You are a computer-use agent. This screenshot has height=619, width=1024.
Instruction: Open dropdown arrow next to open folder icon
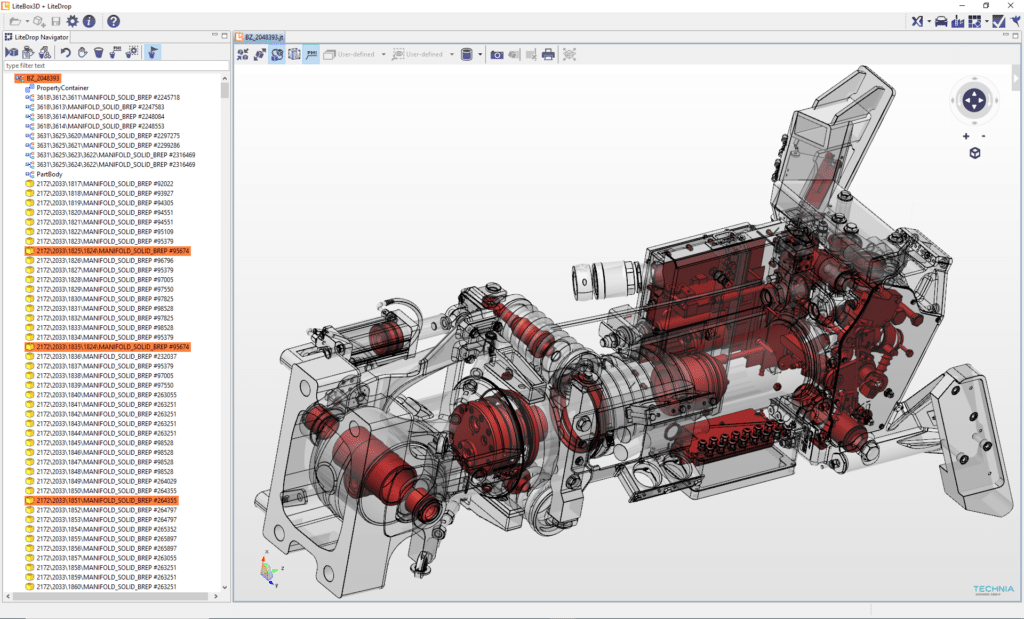tap(27, 22)
